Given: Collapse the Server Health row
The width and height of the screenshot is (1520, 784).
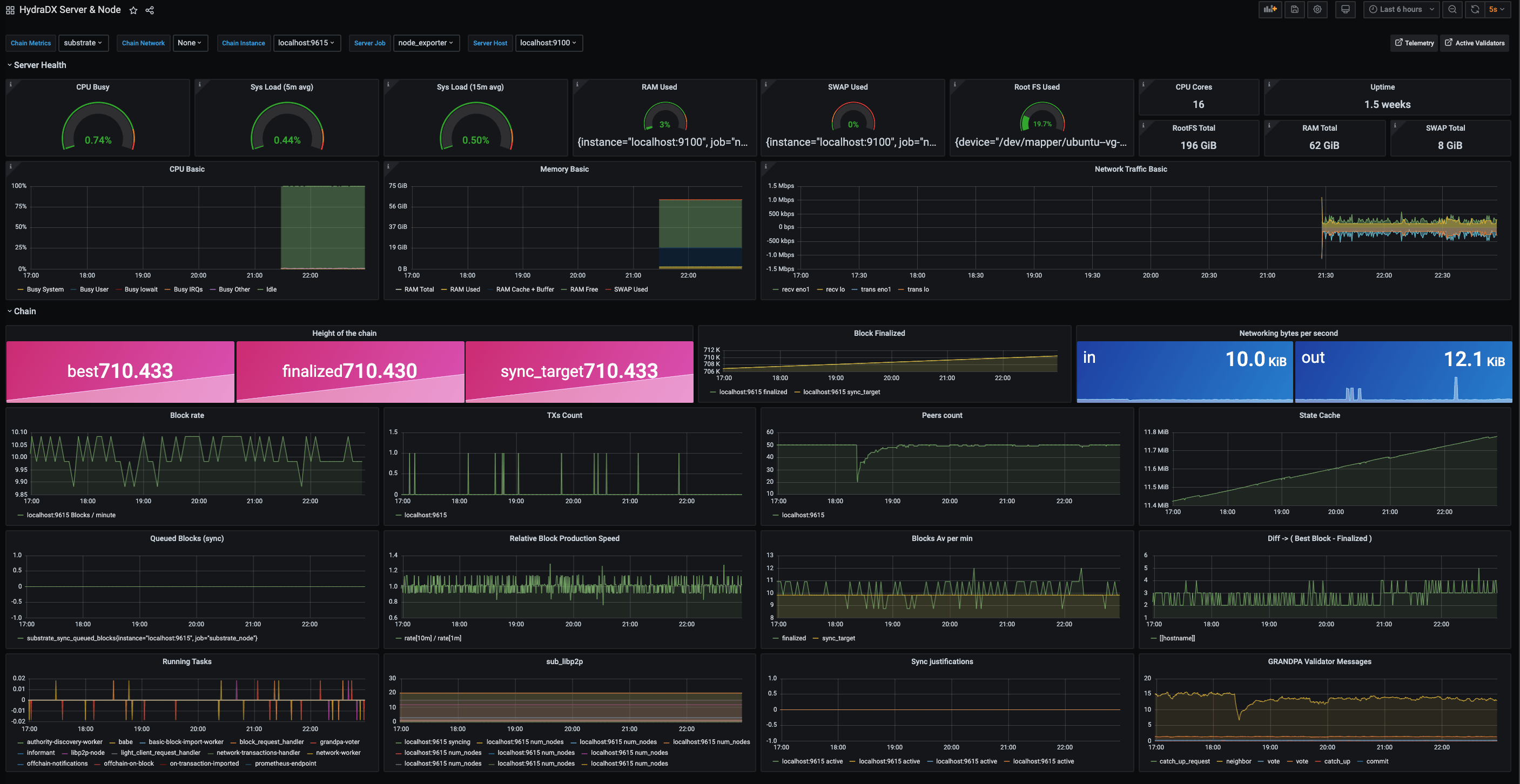Looking at the screenshot, I should [x=39, y=65].
